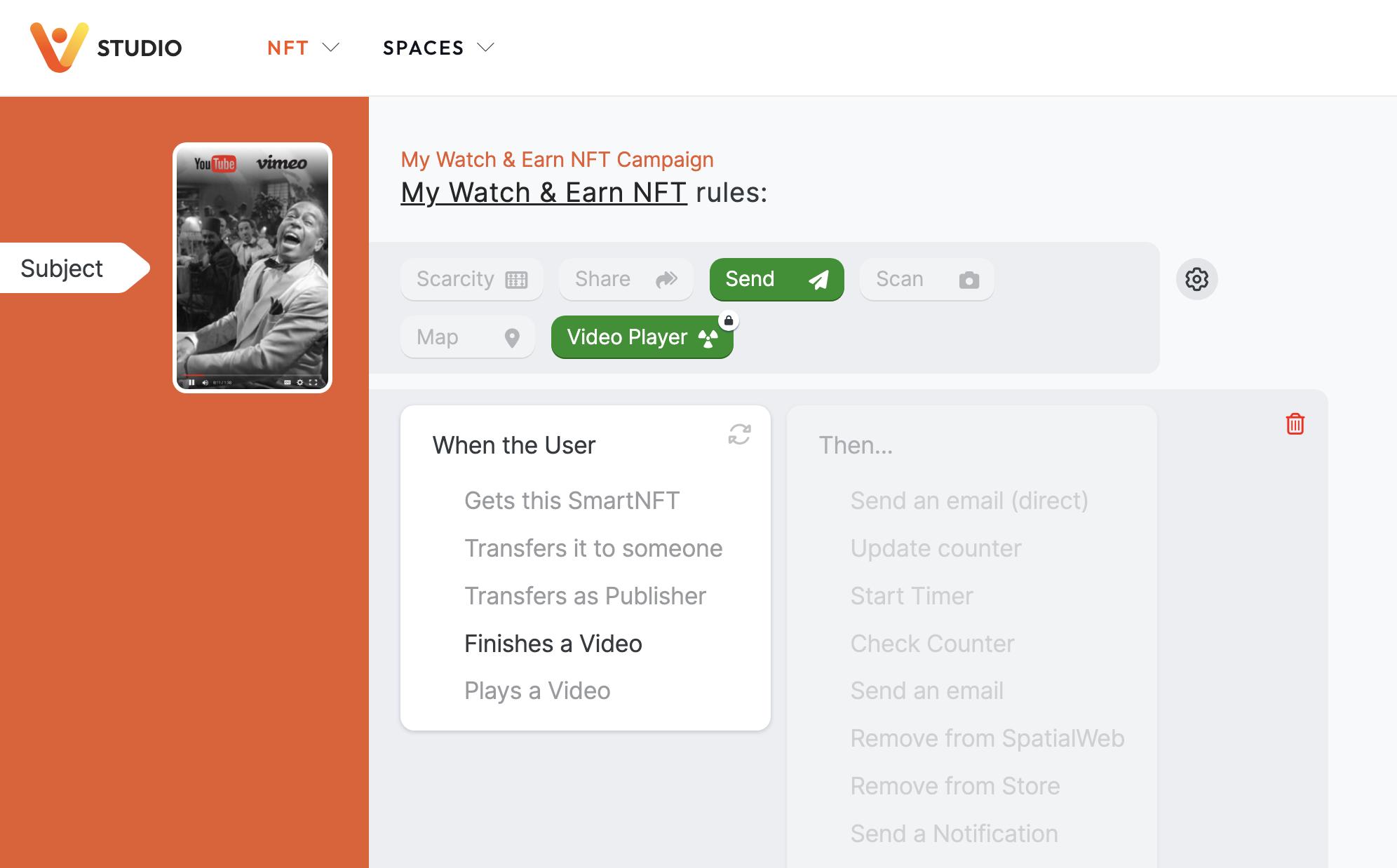Open the rules settings gear
Image resolution: width=1397 pixels, height=868 pixels.
pos(1196,279)
